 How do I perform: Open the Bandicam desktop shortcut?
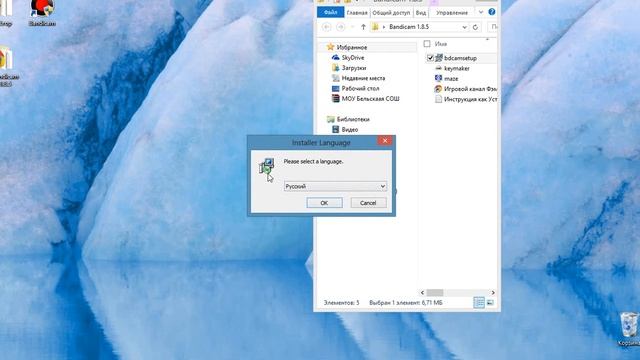pyautogui.click(x=42, y=13)
